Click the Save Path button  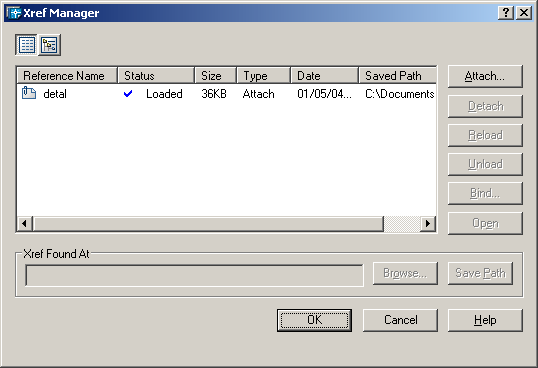tap(480, 273)
